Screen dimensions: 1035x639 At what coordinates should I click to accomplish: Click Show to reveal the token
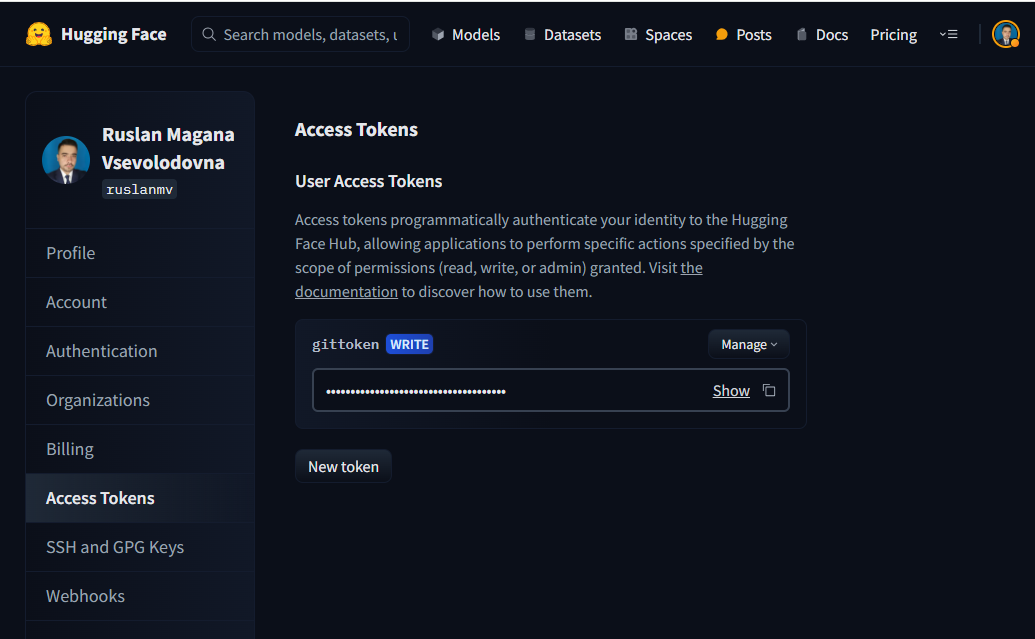(x=731, y=390)
